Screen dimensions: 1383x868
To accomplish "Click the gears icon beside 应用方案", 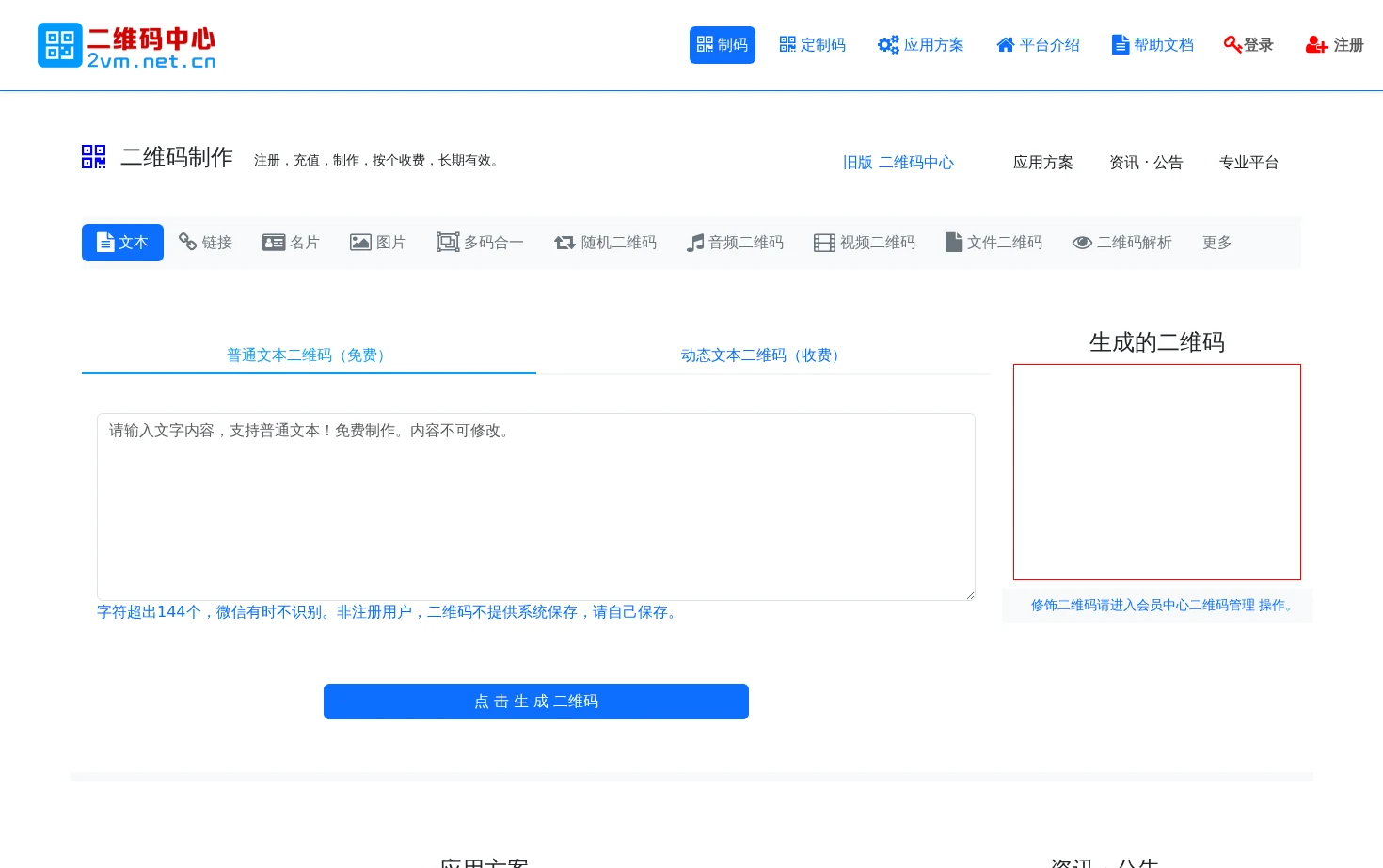I will 888,44.
